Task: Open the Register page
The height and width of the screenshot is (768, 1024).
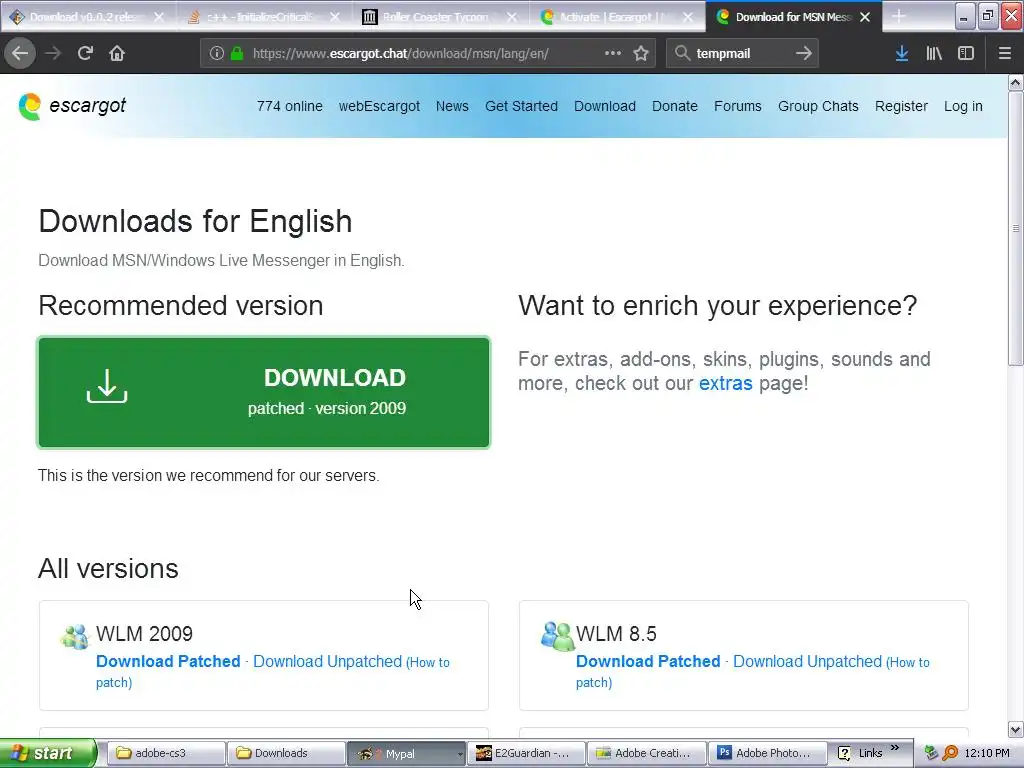Action: point(901,106)
